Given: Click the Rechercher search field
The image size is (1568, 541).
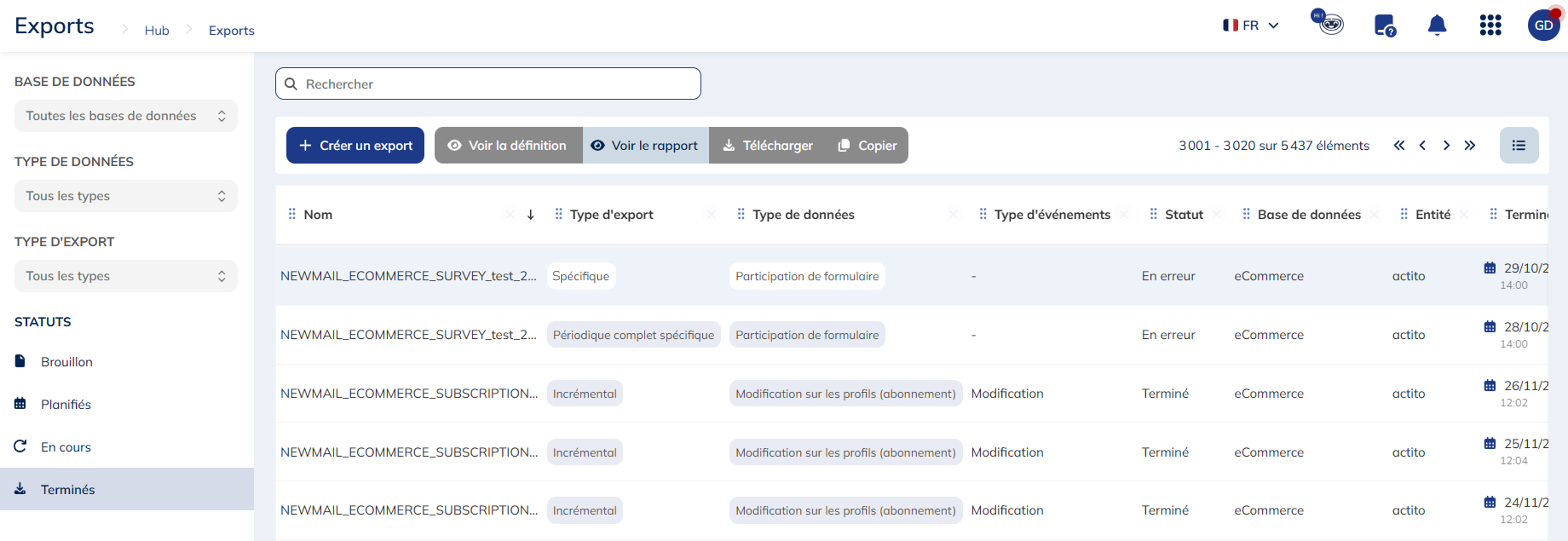Looking at the screenshot, I should [x=488, y=84].
